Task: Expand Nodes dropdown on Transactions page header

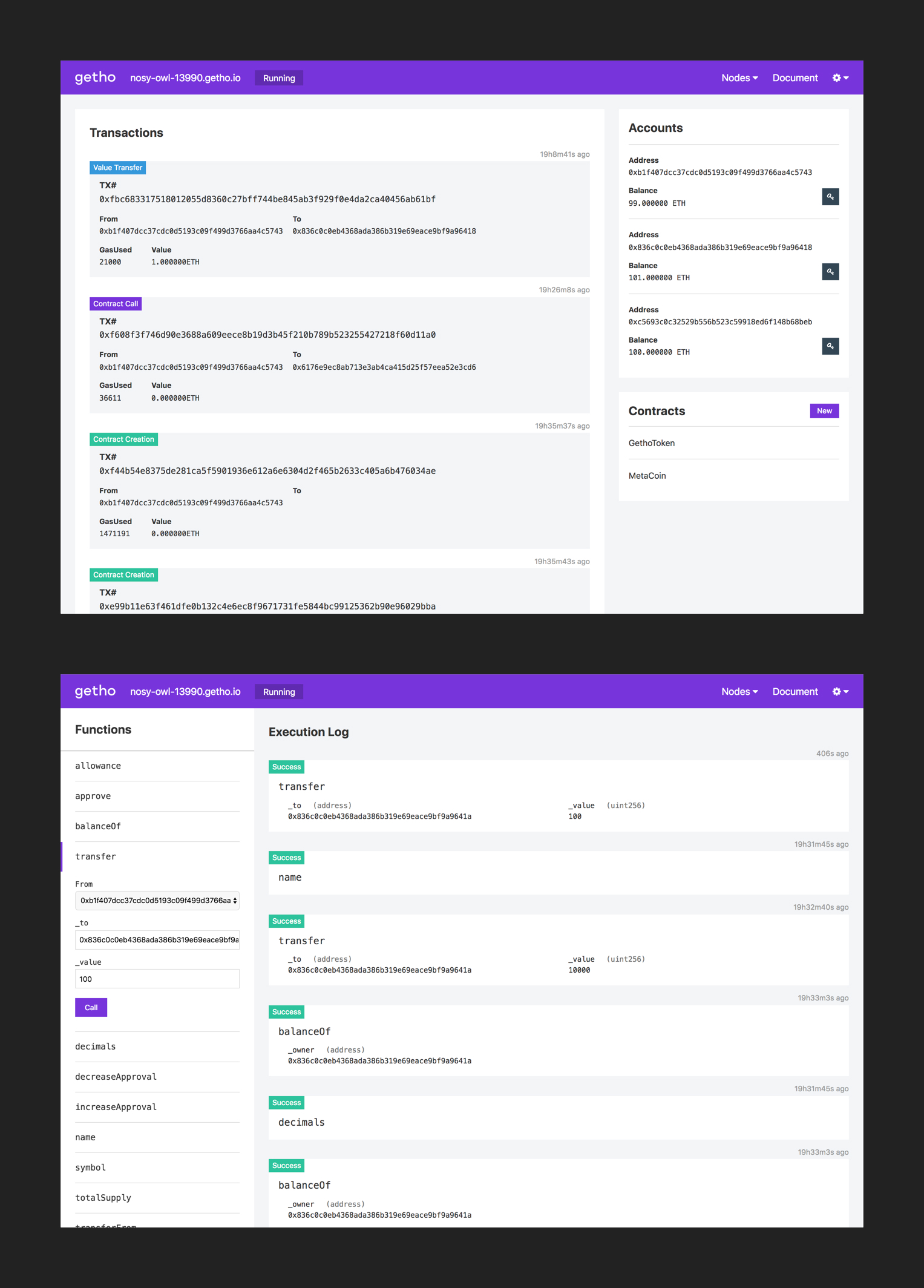Action: tap(739, 78)
